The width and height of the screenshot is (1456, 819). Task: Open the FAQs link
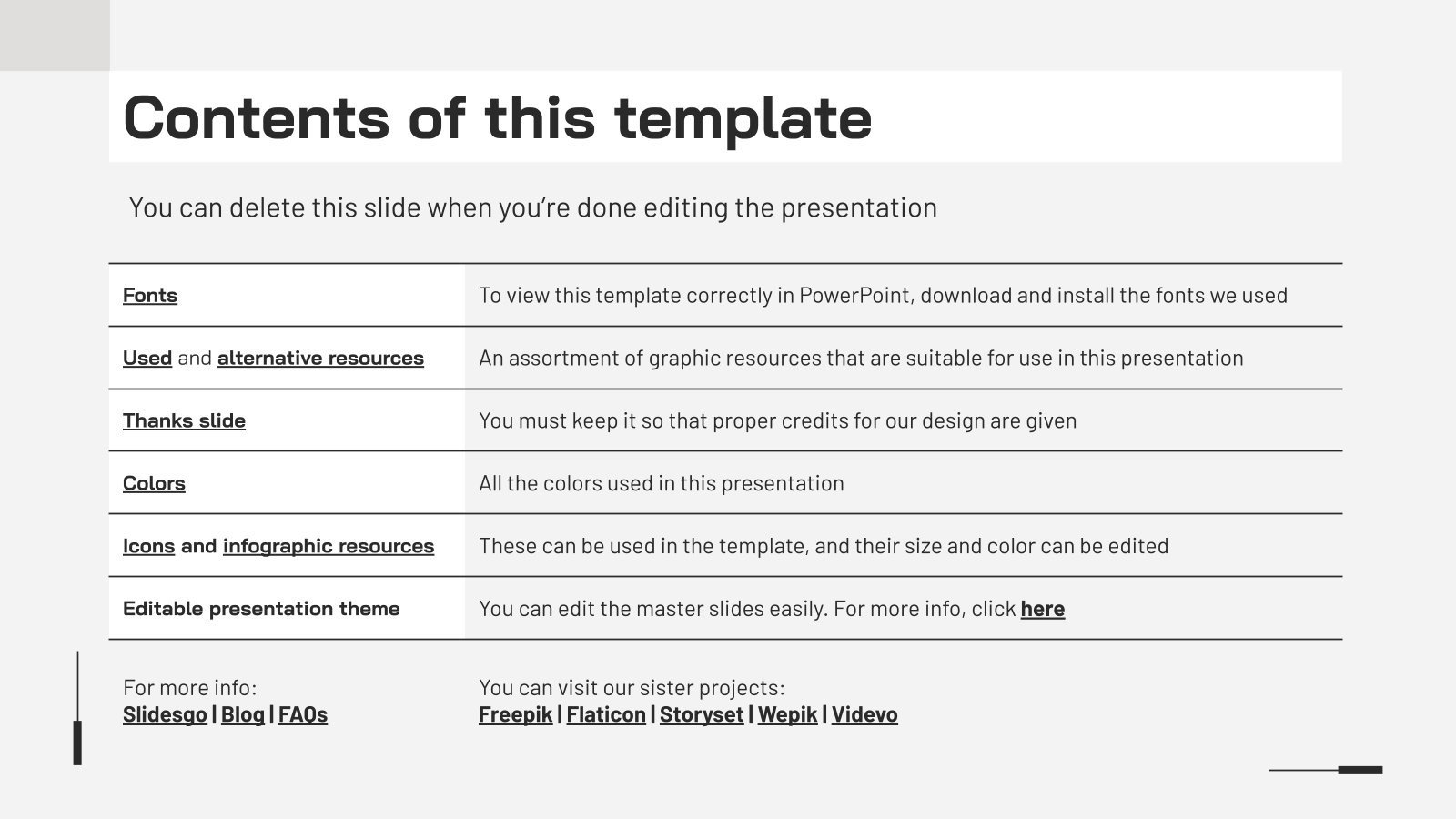(303, 715)
